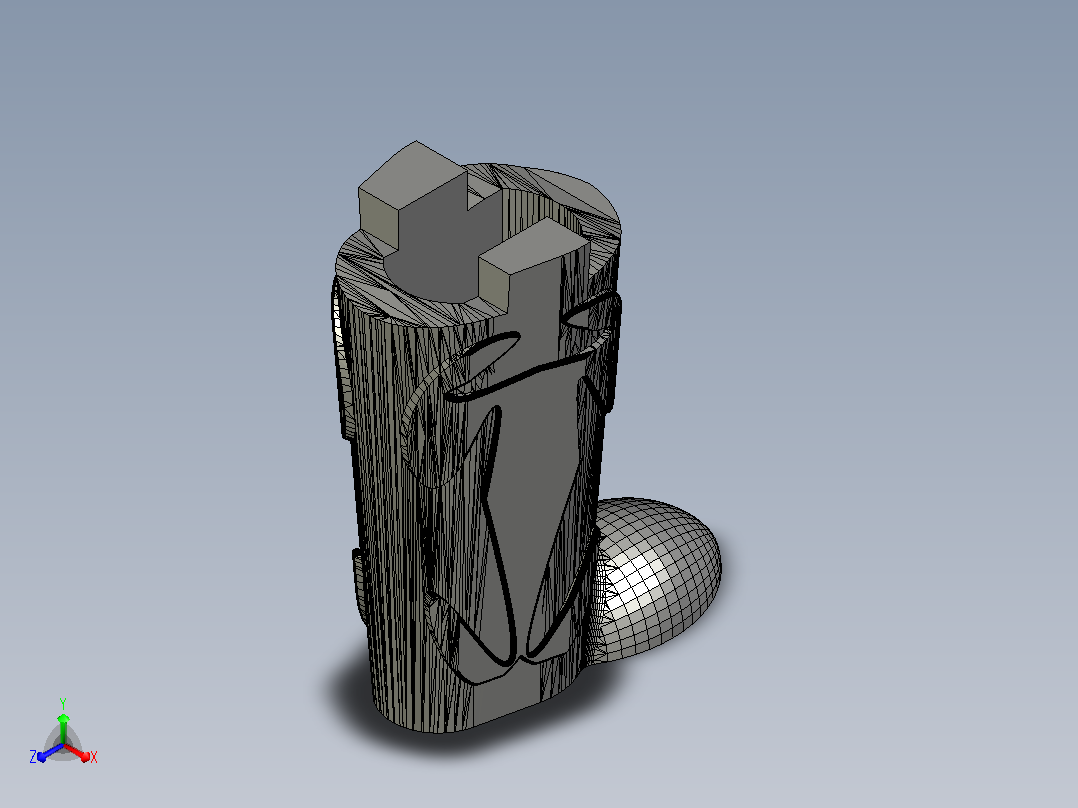Select the curved strap on the boot's upper left edge

338,358
